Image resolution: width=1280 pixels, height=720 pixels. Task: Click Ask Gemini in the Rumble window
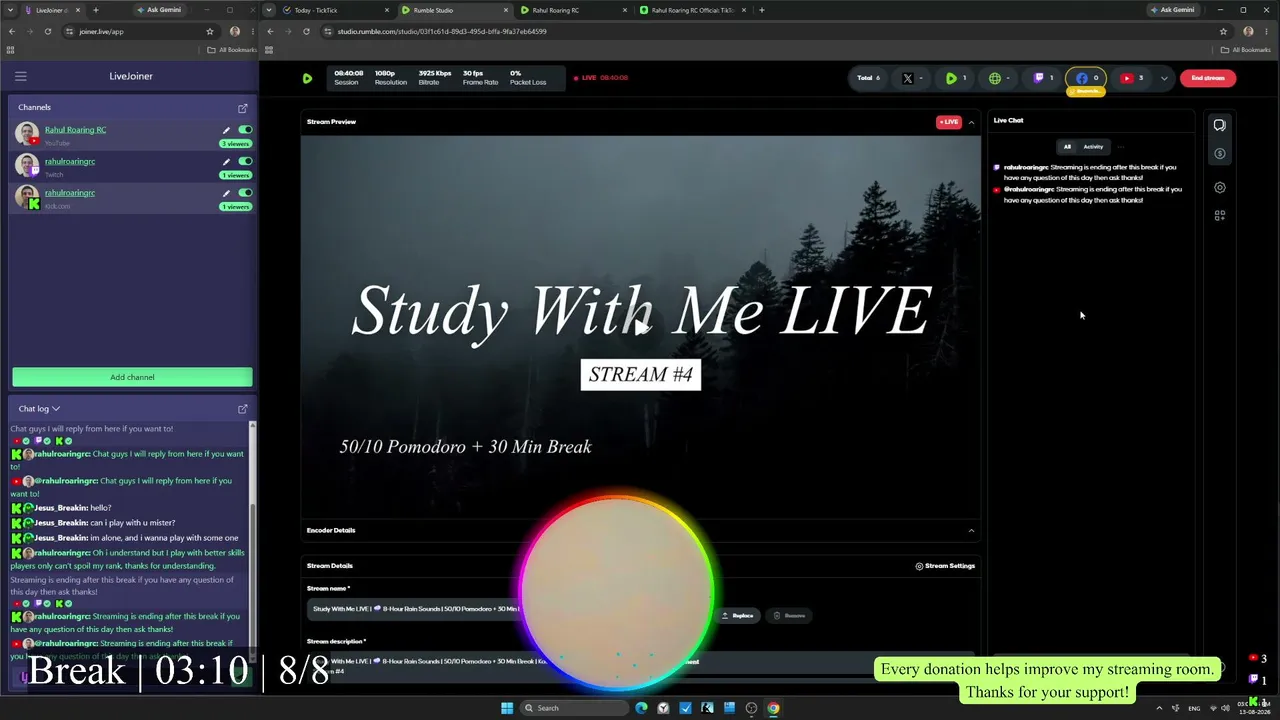click(x=1173, y=10)
